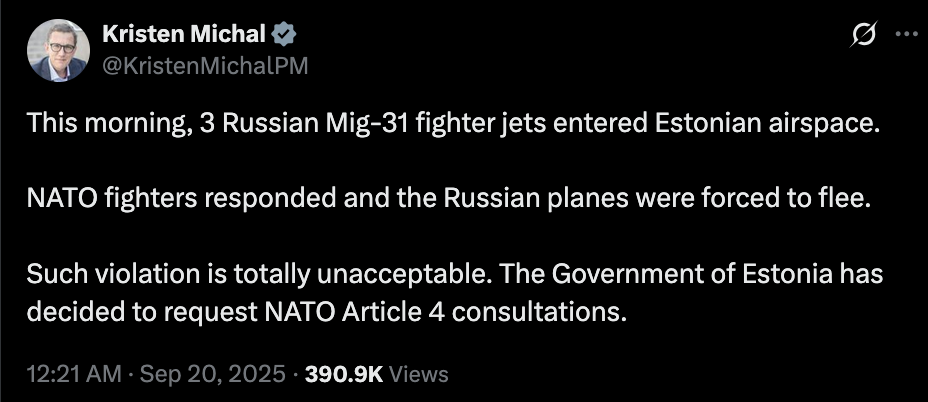Click the sentence about Mig-31 fighter jets

450,124
